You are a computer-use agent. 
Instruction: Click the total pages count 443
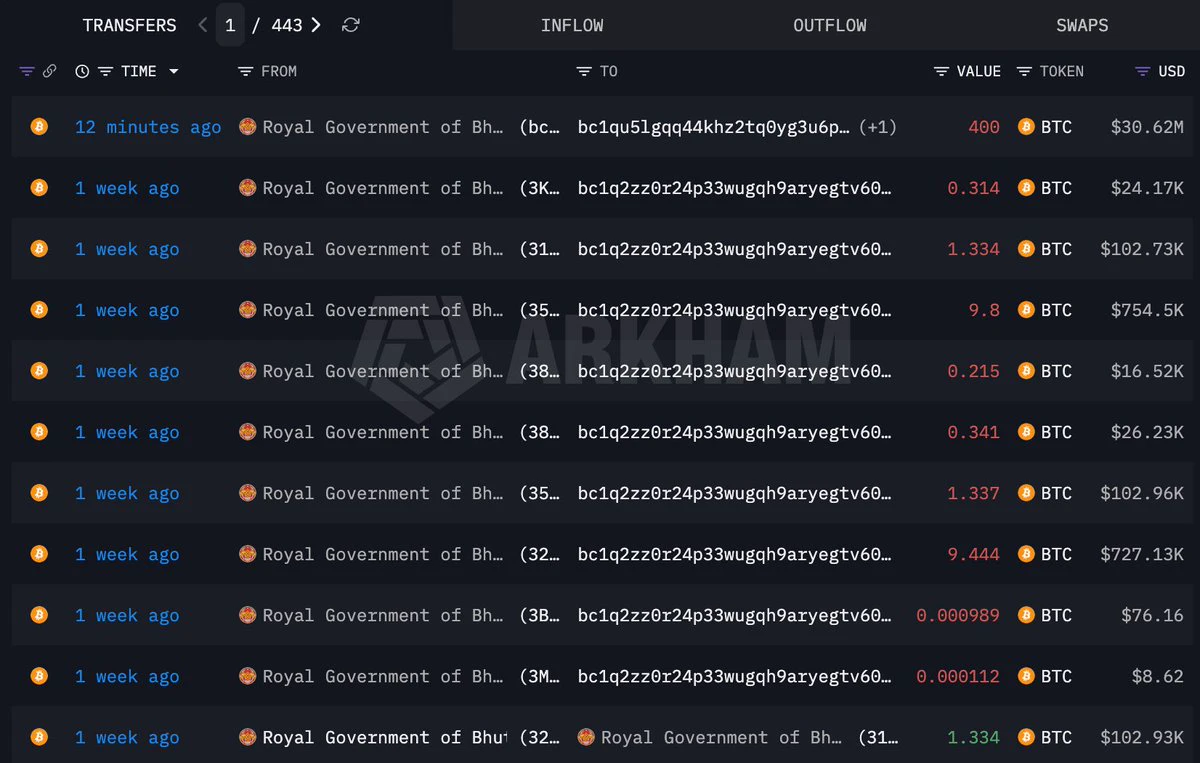click(x=287, y=25)
